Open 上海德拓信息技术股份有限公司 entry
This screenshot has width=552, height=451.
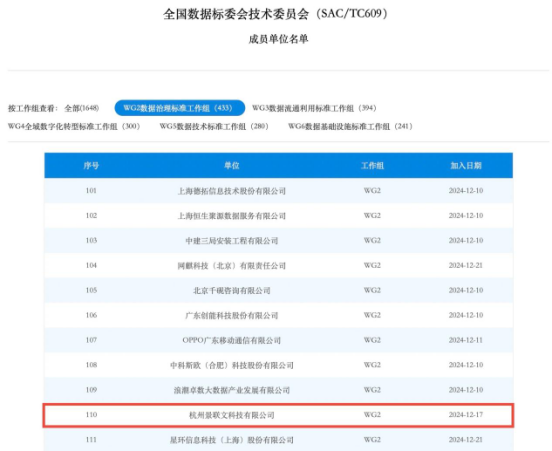point(232,191)
